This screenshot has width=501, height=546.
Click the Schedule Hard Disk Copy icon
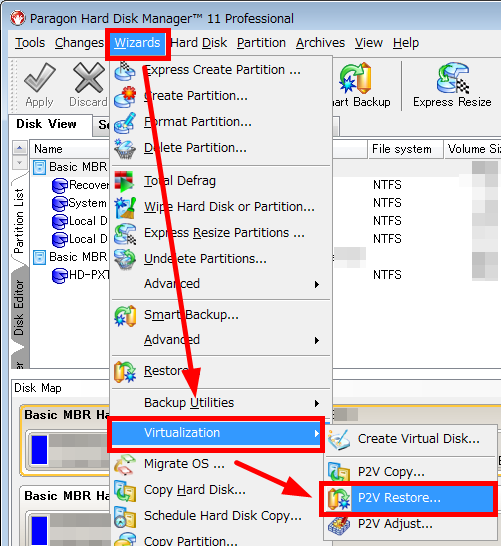pos(125,517)
